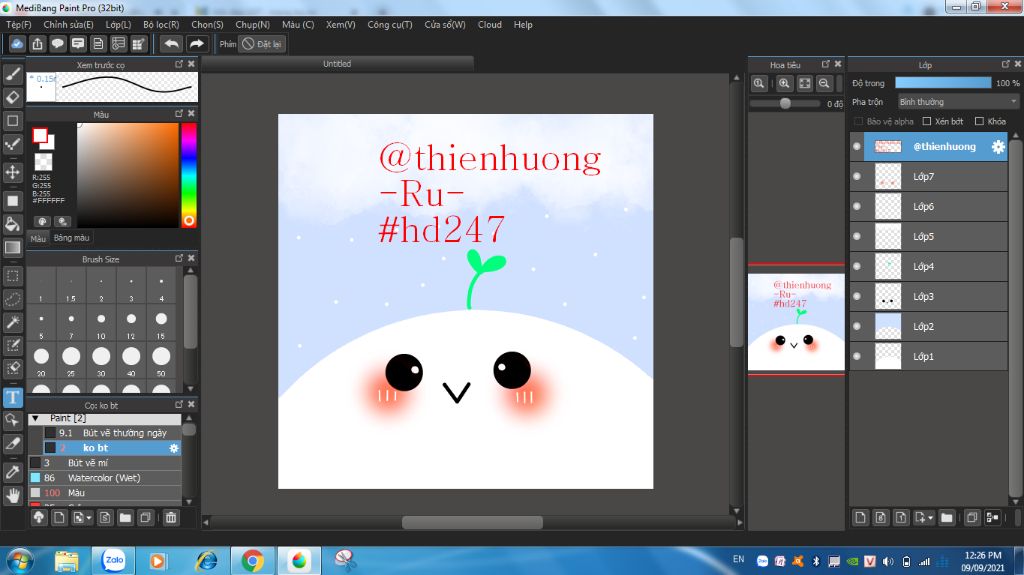This screenshot has height=575, width=1024.
Task: Open the Chỉnh sửa(E) menu
Action: coord(68,25)
